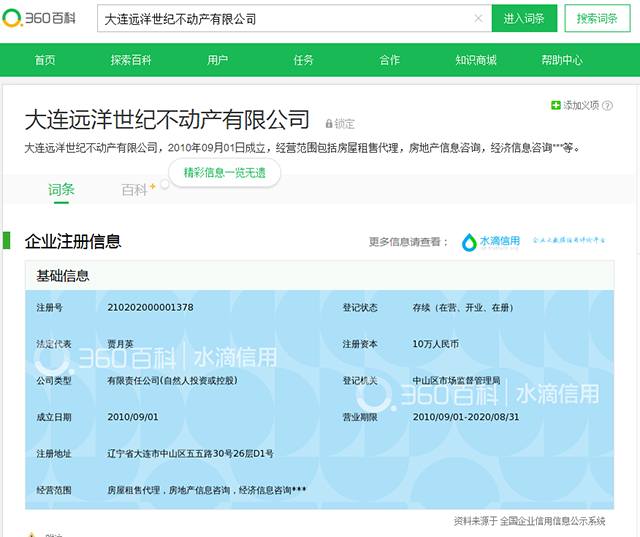Click the 资料来源于 全国企业信用信息公示系统 note
This screenshot has height=537, width=640.
[x=529, y=521]
